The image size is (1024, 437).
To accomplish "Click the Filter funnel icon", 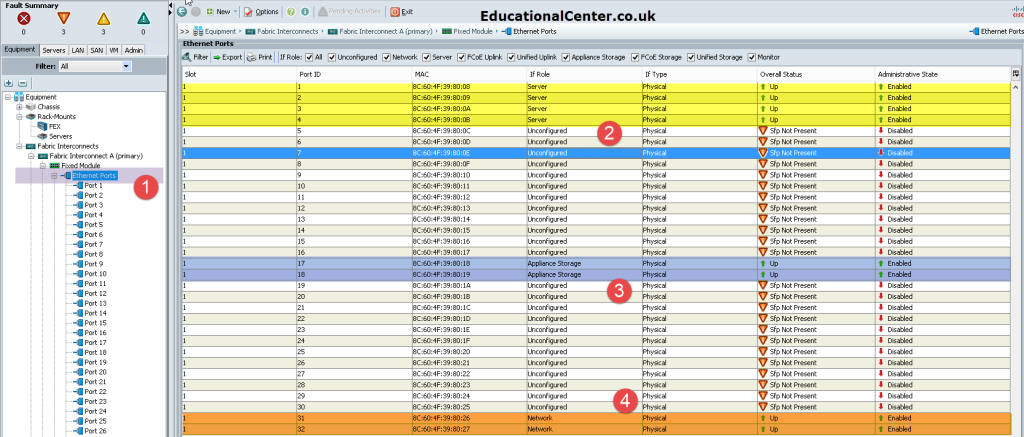I will point(187,57).
